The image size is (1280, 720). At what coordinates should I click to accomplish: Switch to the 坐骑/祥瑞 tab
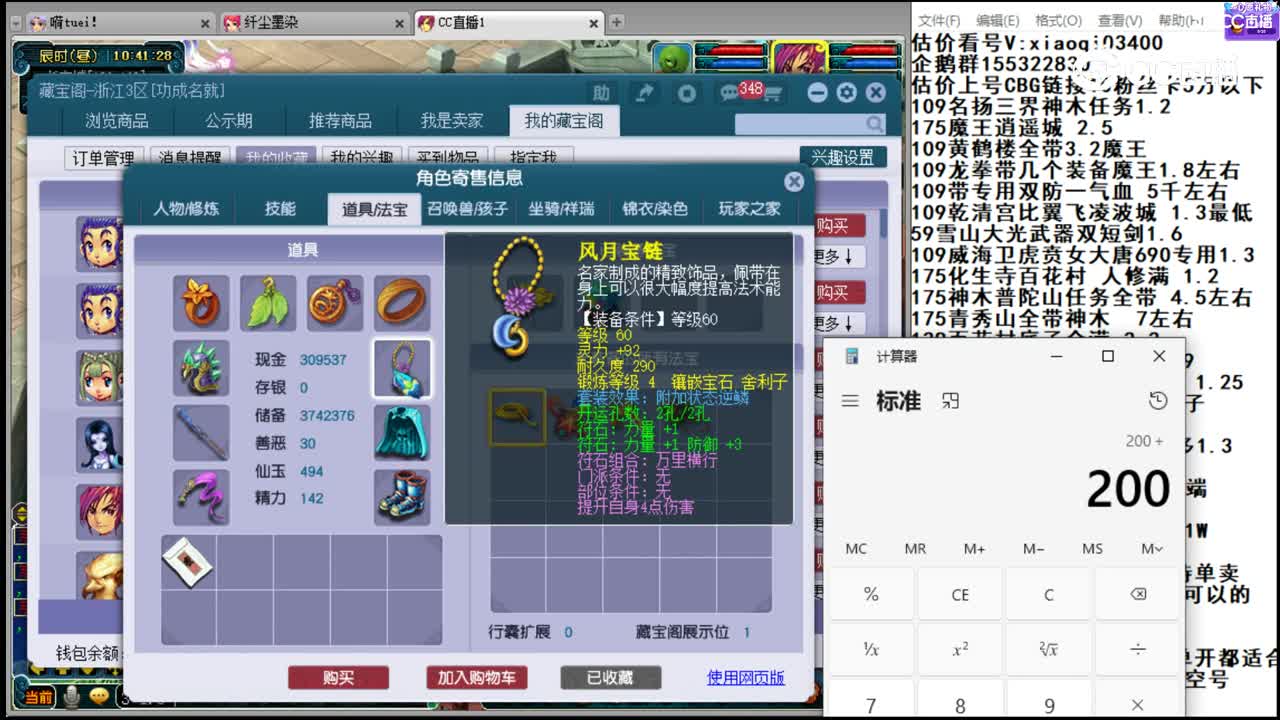click(561, 209)
